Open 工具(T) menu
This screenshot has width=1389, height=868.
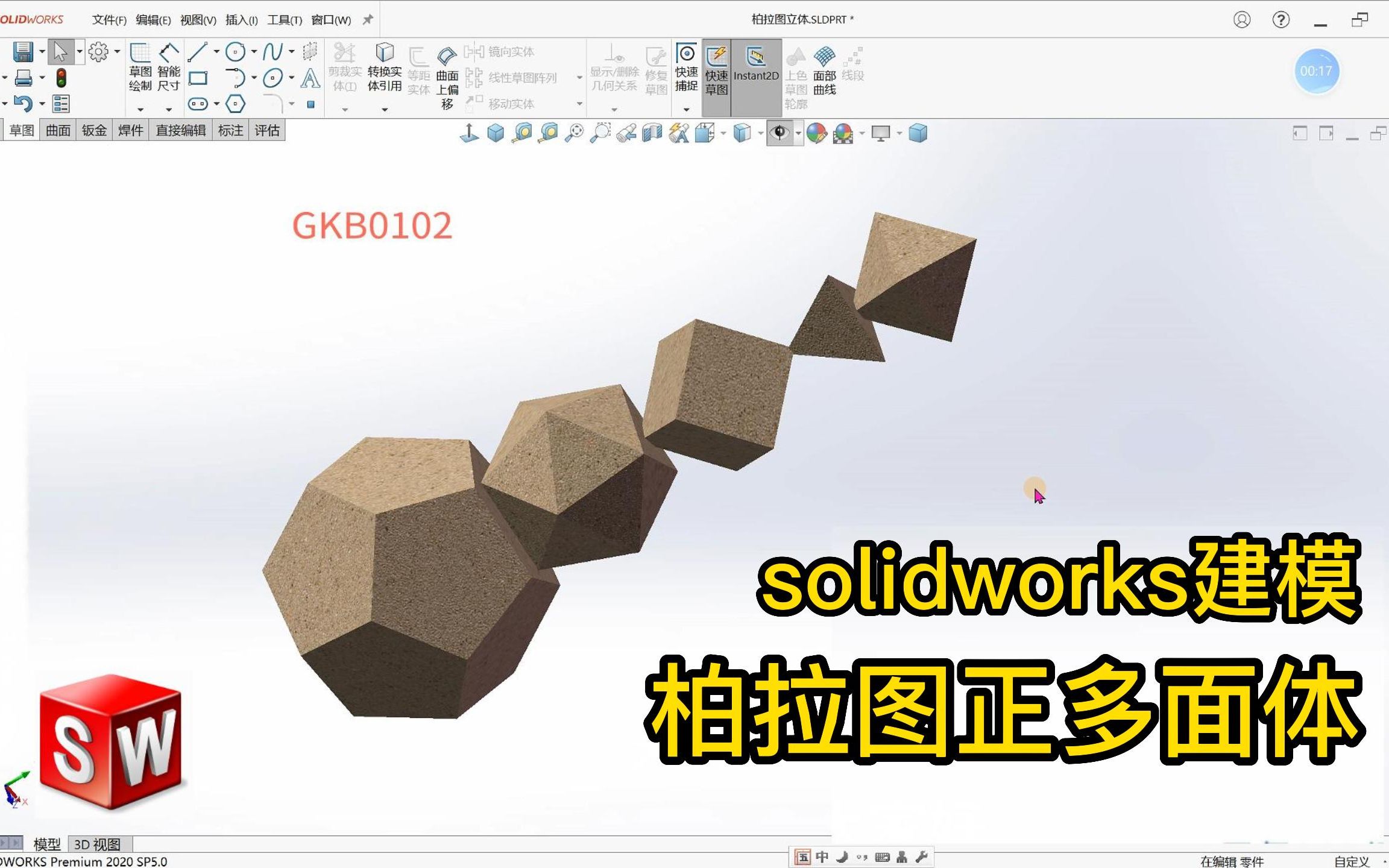click(x=285, y=20)
